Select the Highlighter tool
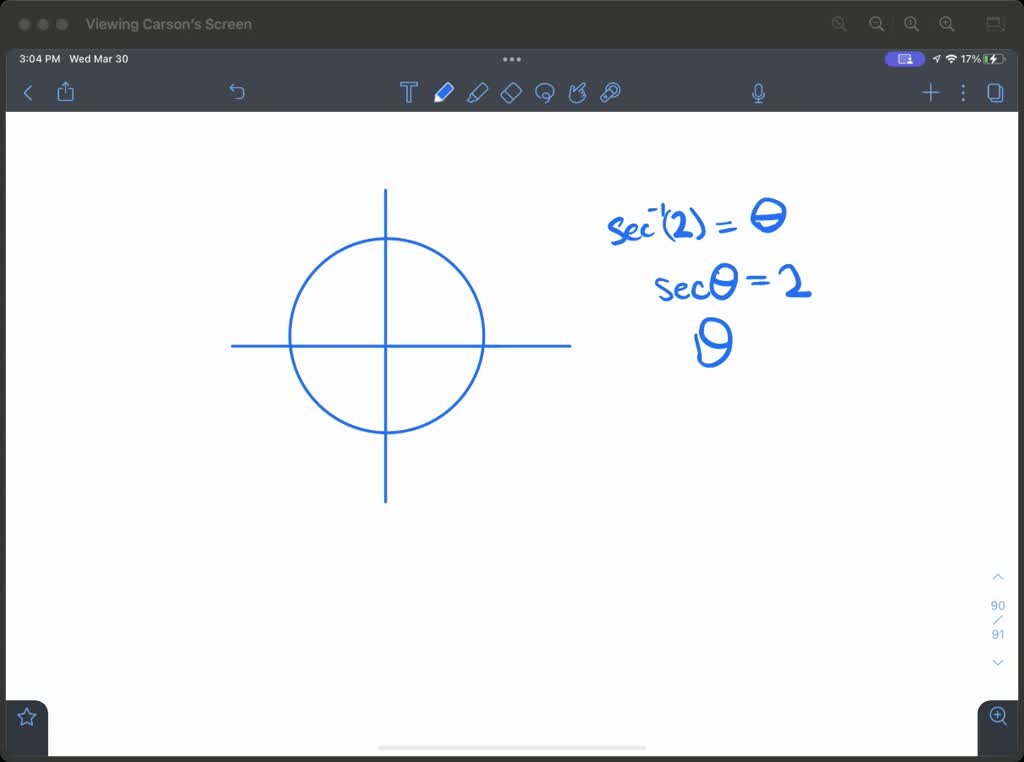This screenshot has width=1024, height=762. click(x=478, y=92)
